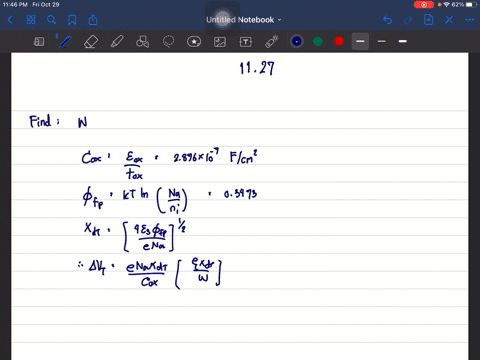The image size is (480, 360).
Task: Tap the handwritten F/cm² unit
Action: click(243, 157)
